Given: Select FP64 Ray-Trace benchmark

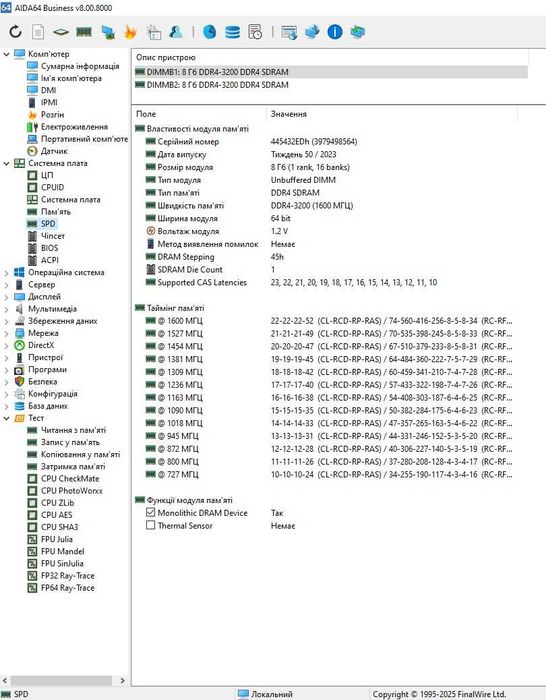Looking at the screenshot, I should (x=67, y=588).
